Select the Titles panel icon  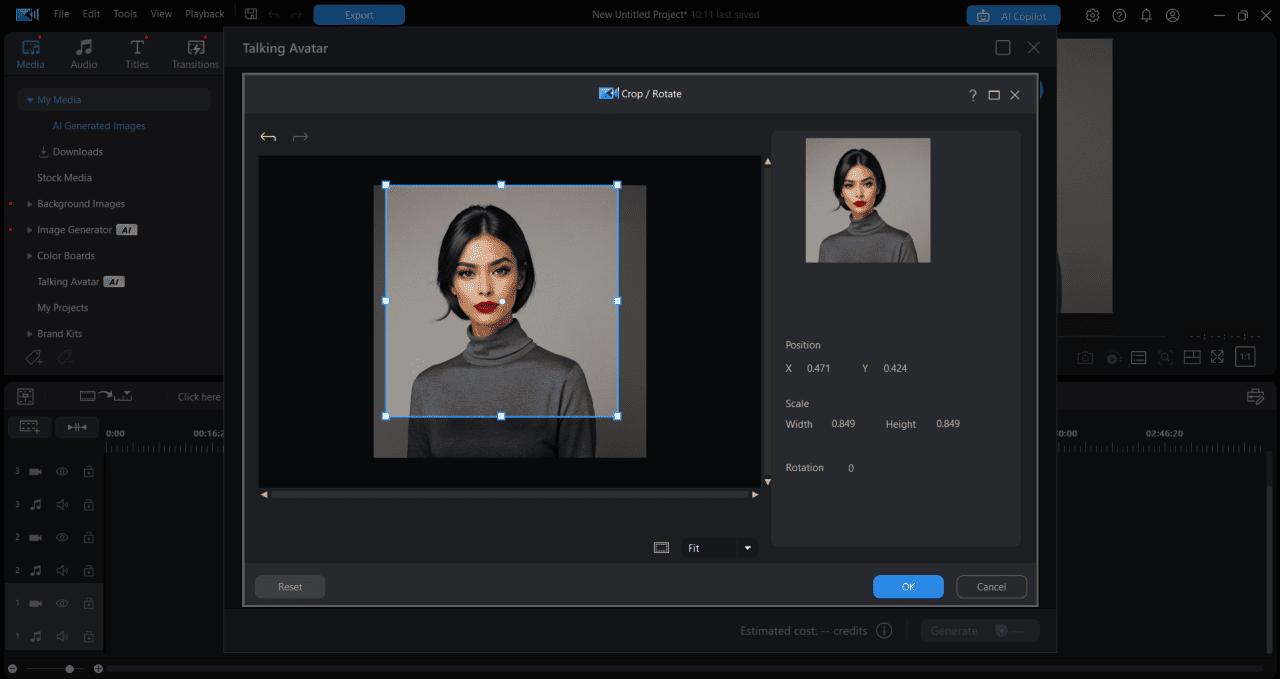136,52
